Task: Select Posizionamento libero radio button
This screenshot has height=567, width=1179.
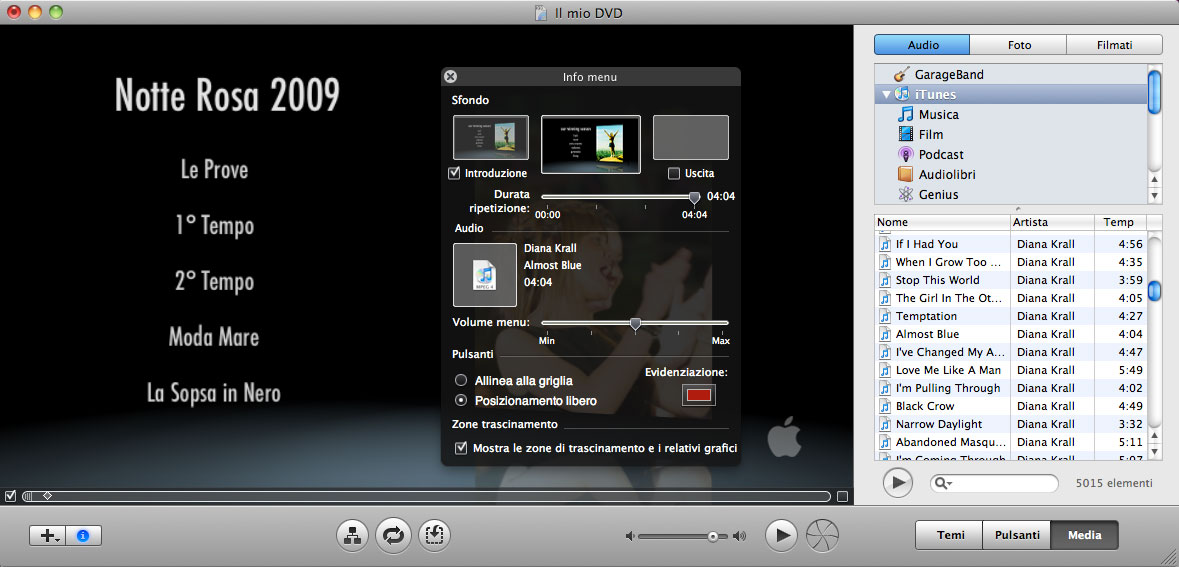Action: click(x=461, y=401)
